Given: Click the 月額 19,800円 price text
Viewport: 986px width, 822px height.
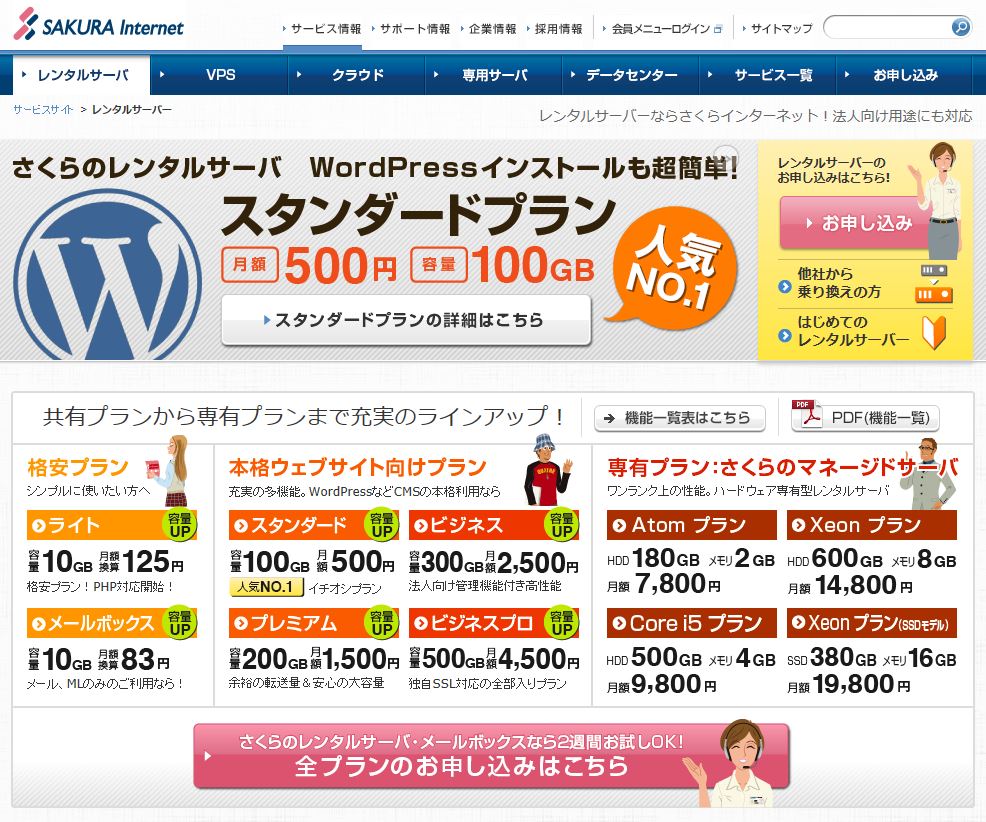Looking at the screenshot, I should pyautogui.click(x=848, y=684).
